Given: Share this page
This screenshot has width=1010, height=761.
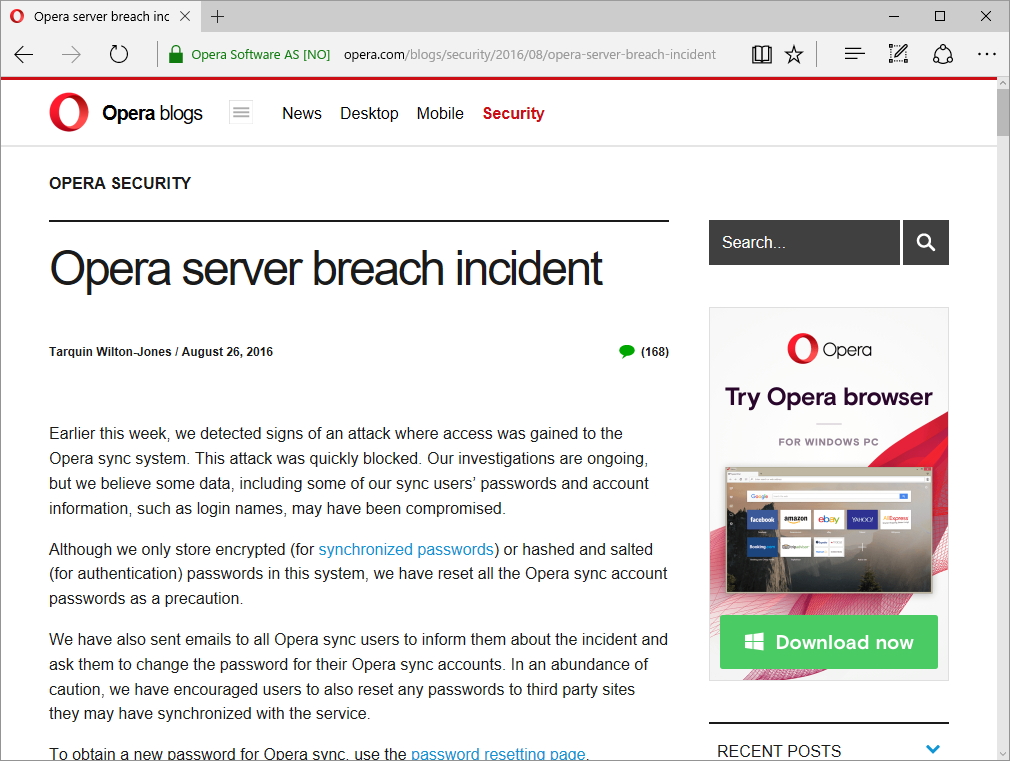Looking at the screenshot, I should pos(942,54).
